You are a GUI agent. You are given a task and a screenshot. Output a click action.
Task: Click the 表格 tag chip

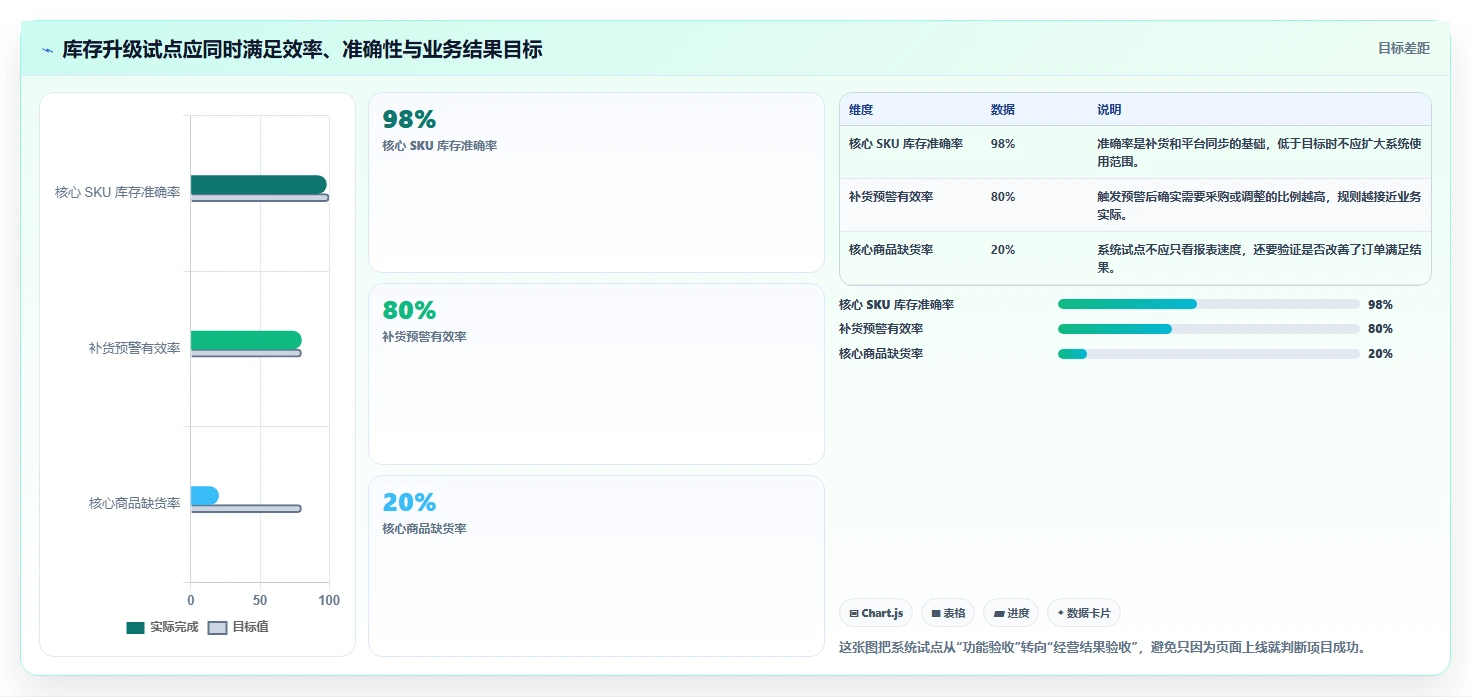point(947,613)
